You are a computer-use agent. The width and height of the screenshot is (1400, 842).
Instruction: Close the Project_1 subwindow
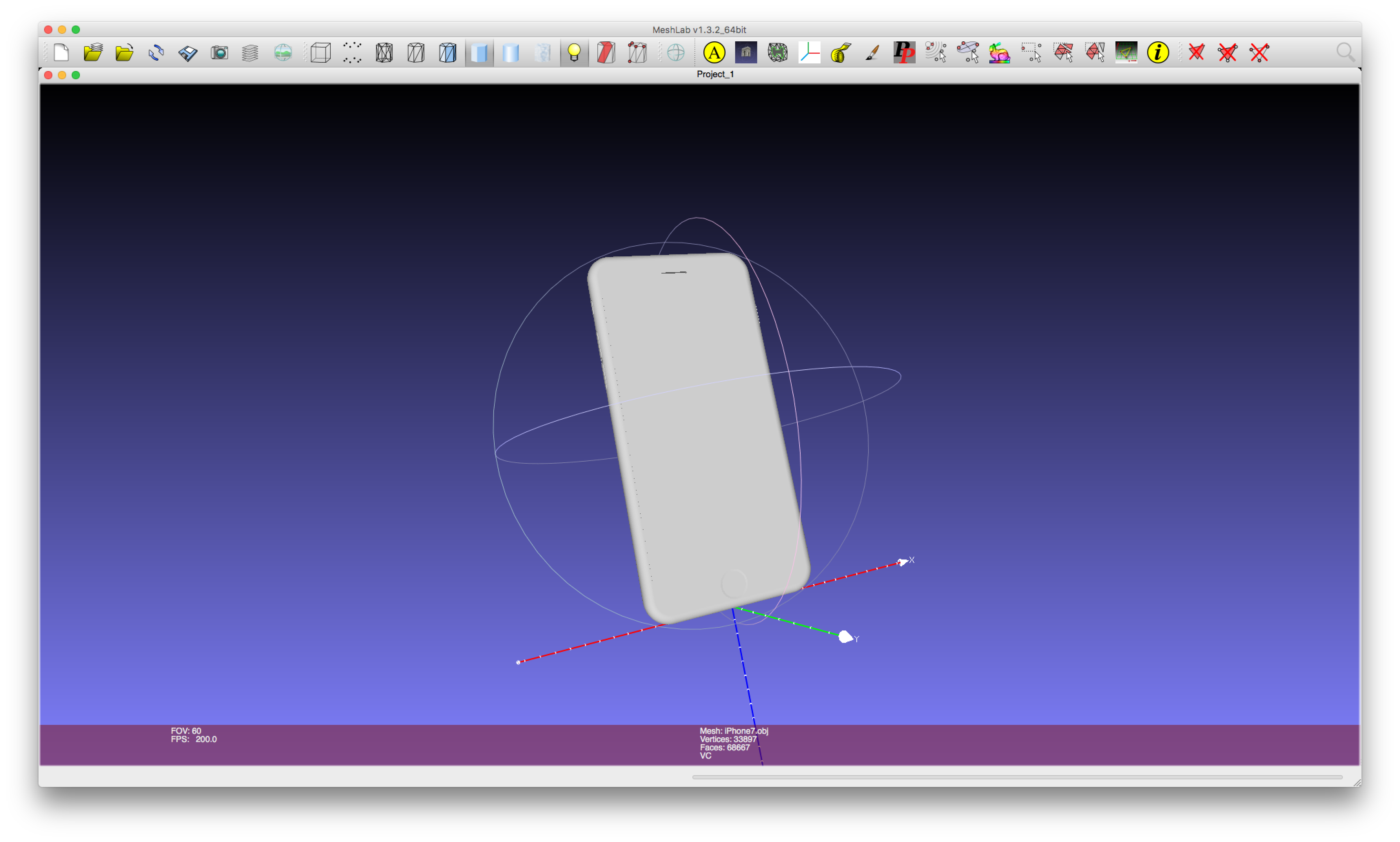(x=48, y=75)
